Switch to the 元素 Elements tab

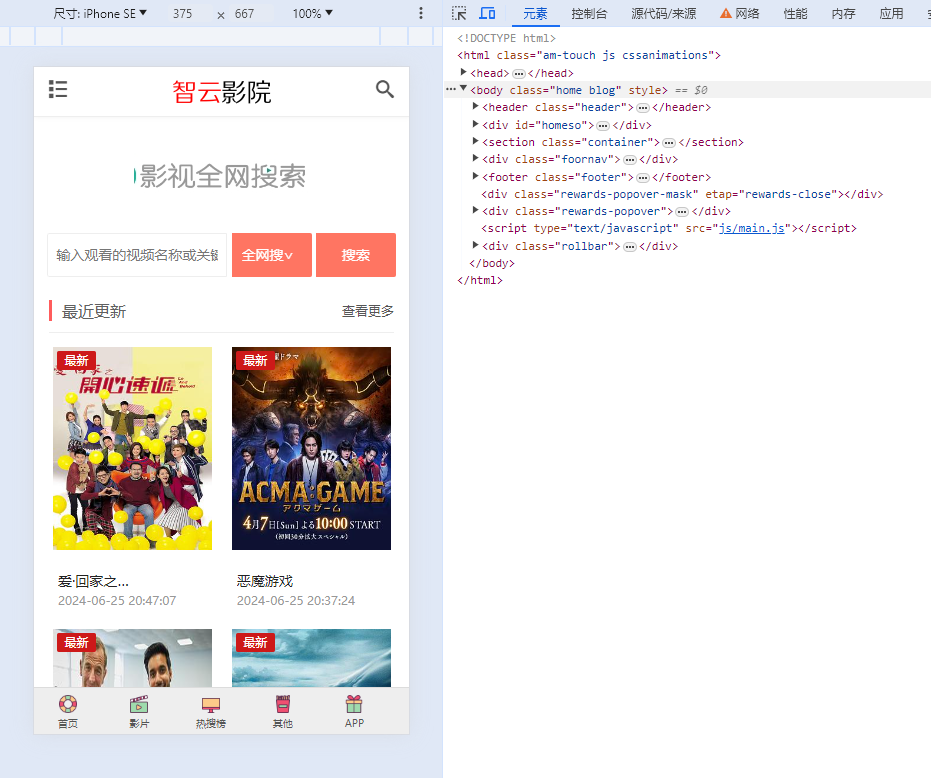pos(535,14)
